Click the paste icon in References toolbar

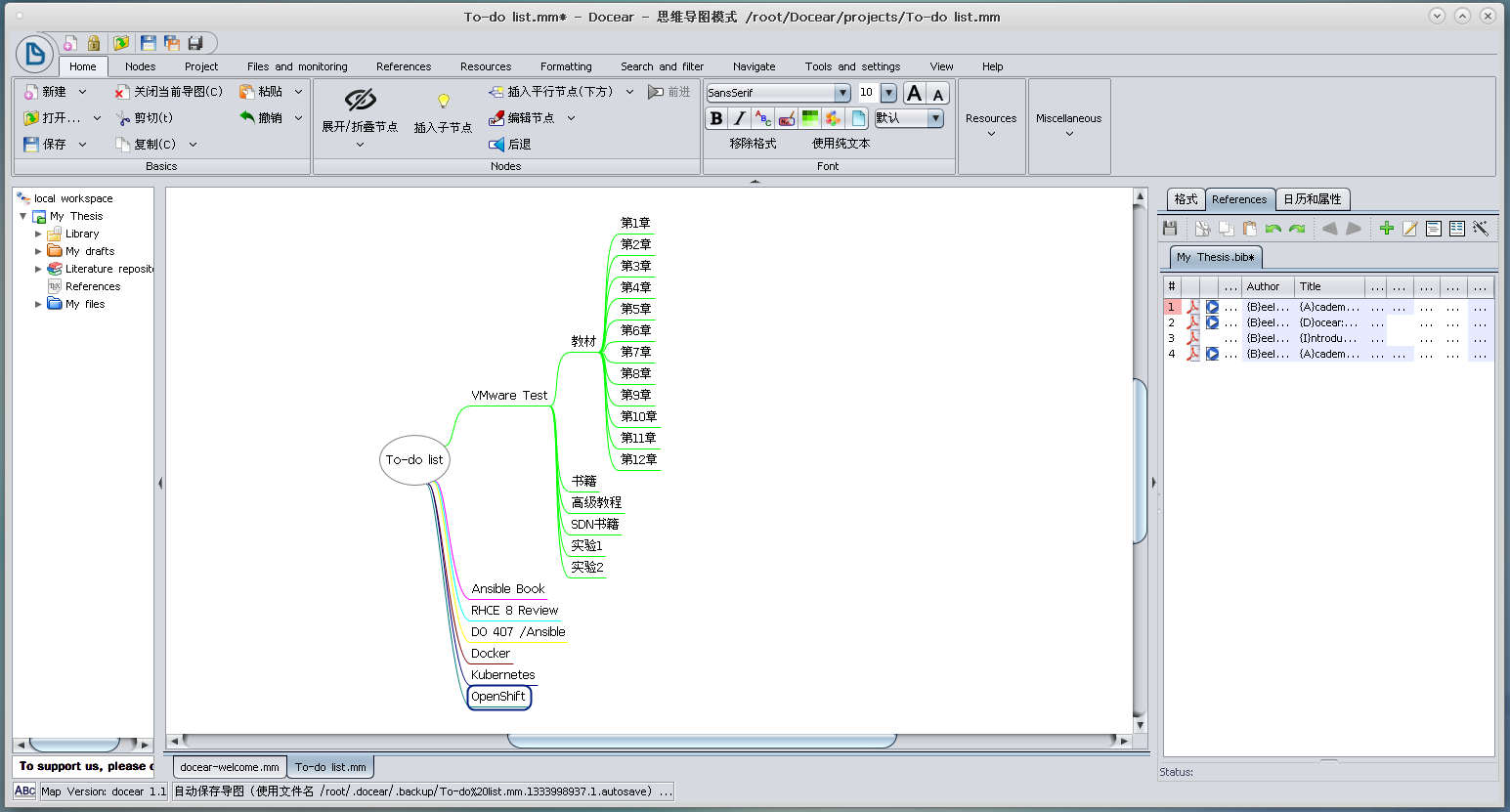point(1249,229)
